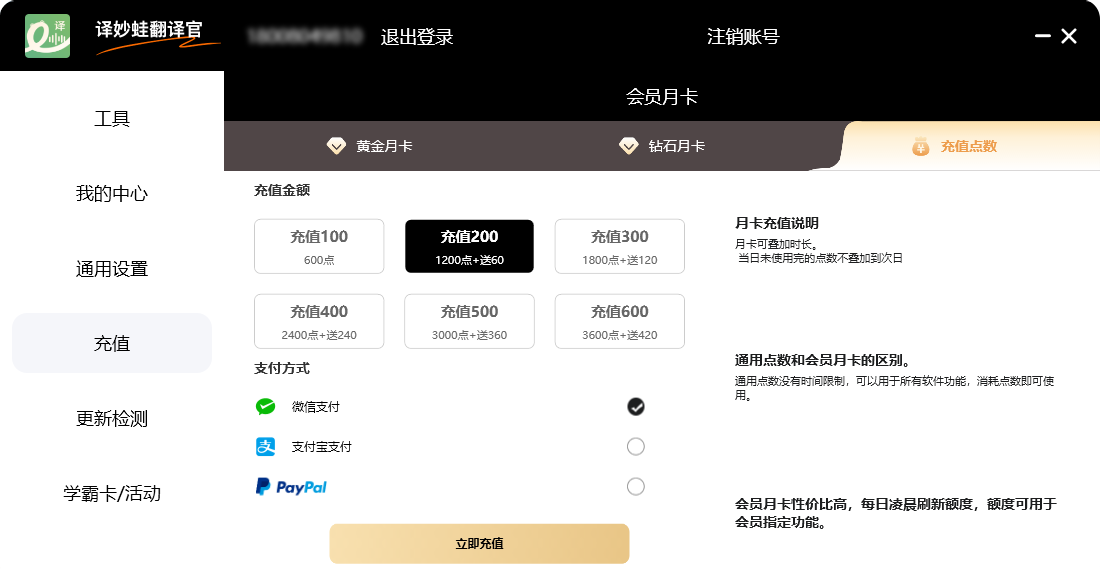This screenshot has width=1100, height=580.
Task: Click the 退出登录 link
Action: 417,37
